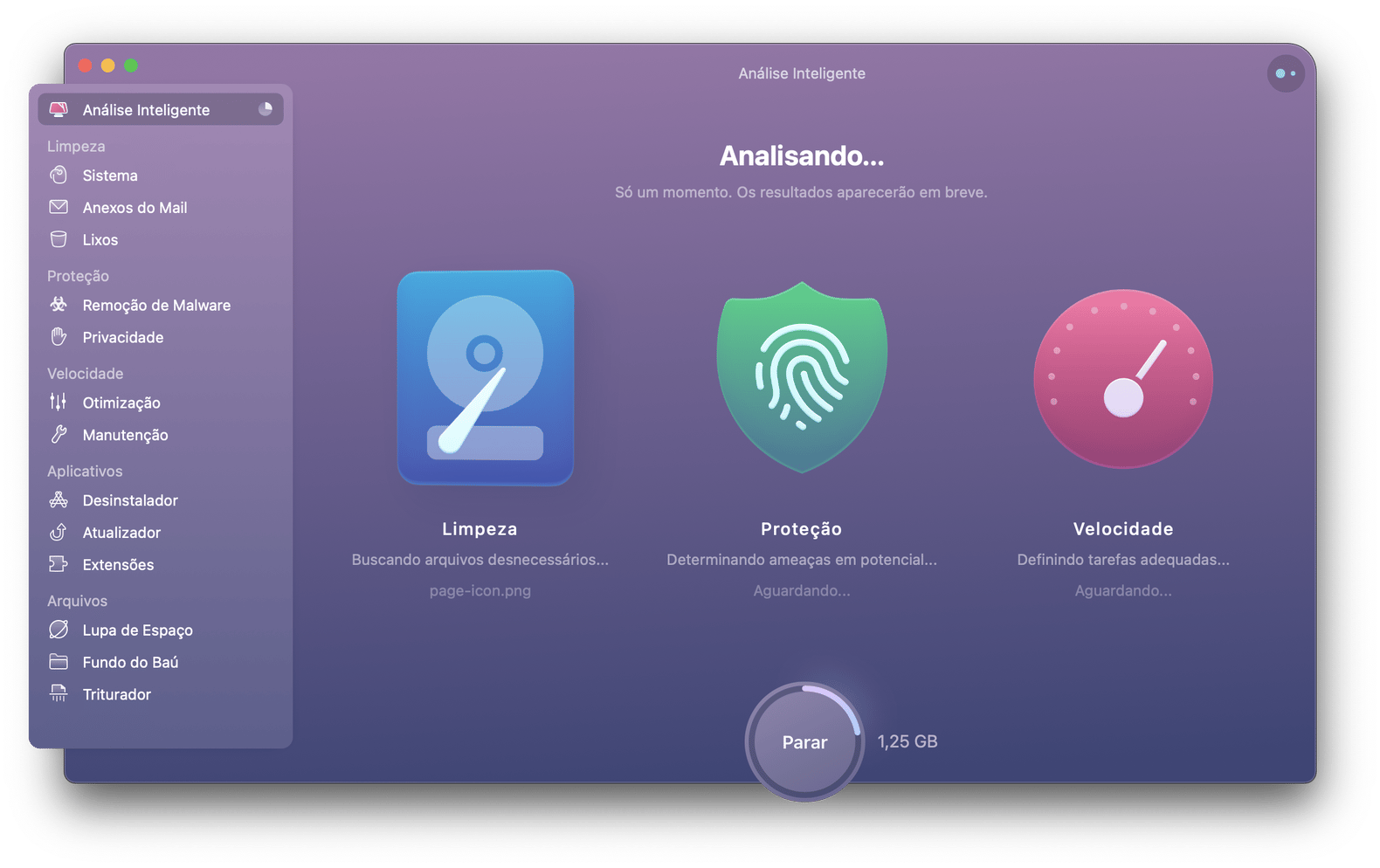Click the Aplicativos section header in sidebar

point(85,471)
